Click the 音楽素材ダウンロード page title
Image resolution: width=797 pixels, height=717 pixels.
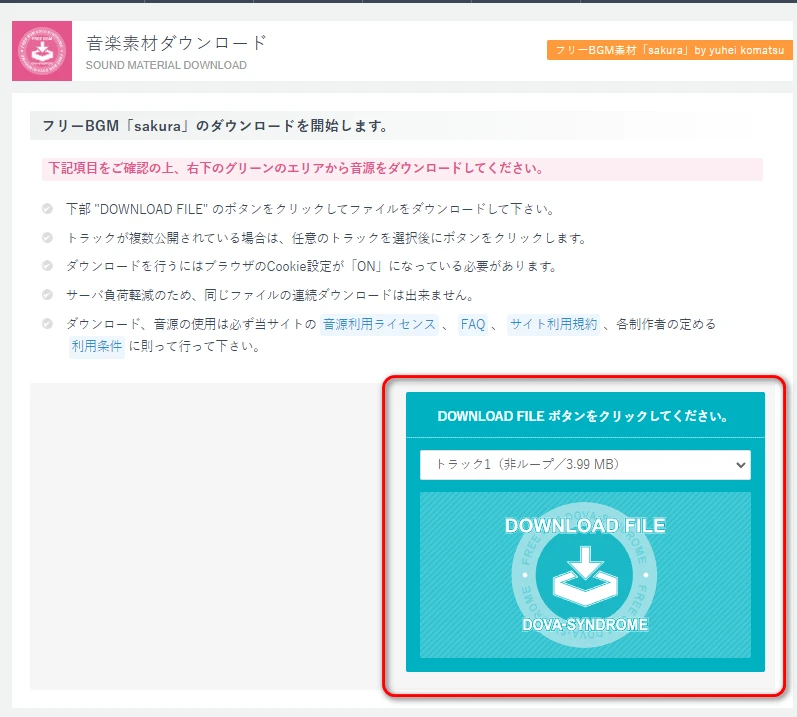[x=176, y=43]
